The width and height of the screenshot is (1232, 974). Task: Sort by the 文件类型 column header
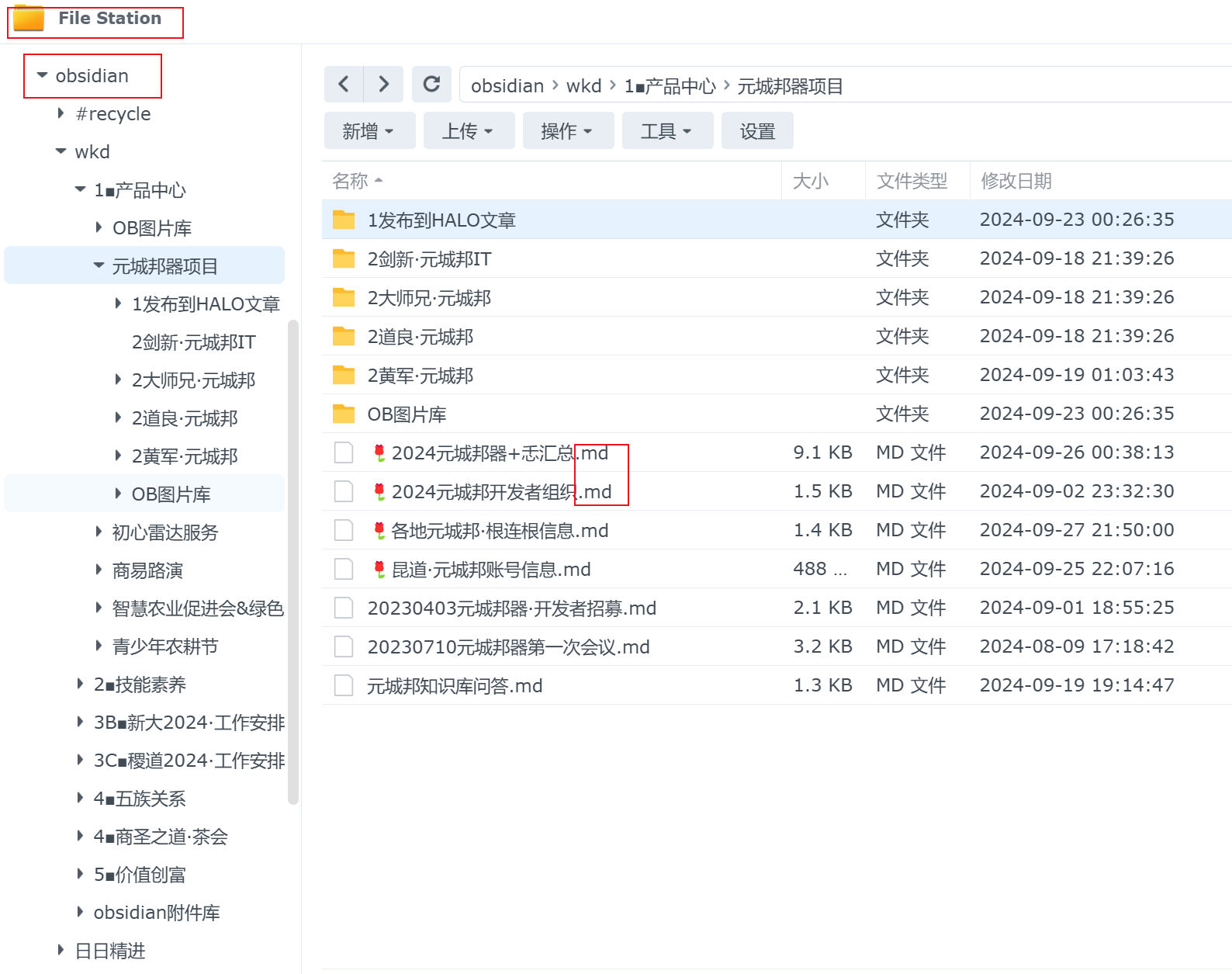[918, 181]
